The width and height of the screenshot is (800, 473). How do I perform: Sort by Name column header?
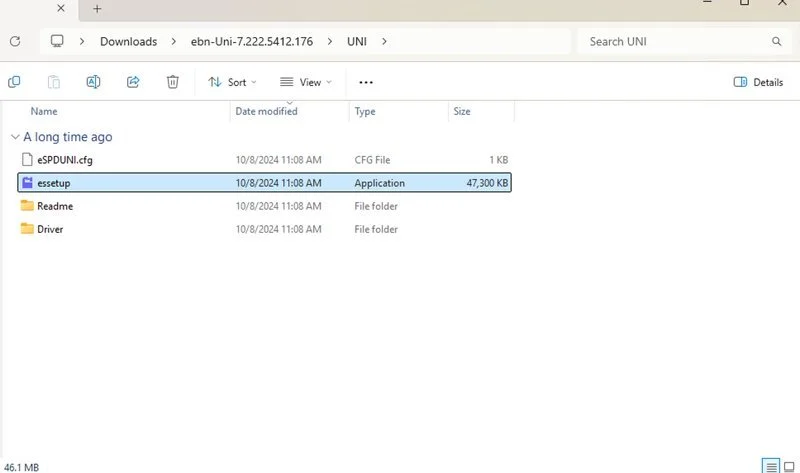[44, 111]
